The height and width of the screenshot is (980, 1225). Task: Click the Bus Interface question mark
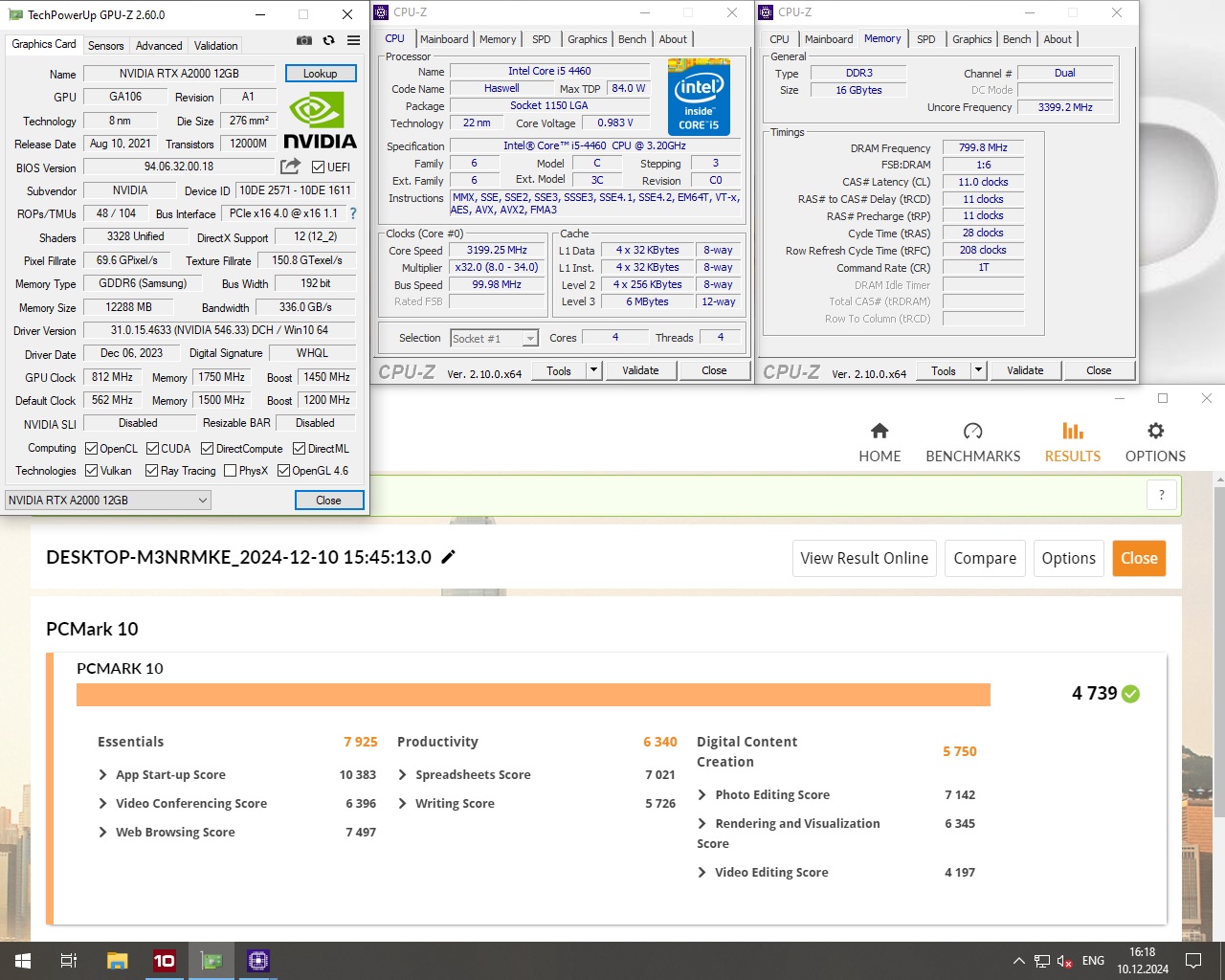(x=352, y=213)
